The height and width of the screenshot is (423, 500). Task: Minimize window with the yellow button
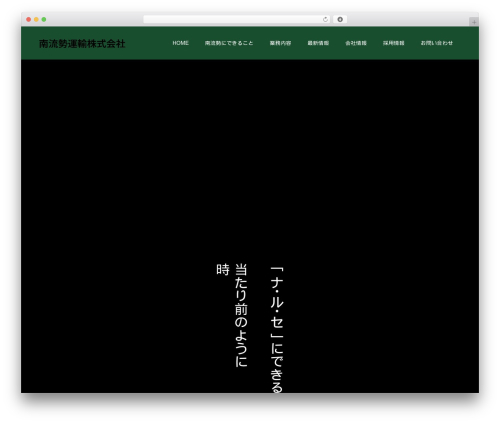(x=36, y=20)
